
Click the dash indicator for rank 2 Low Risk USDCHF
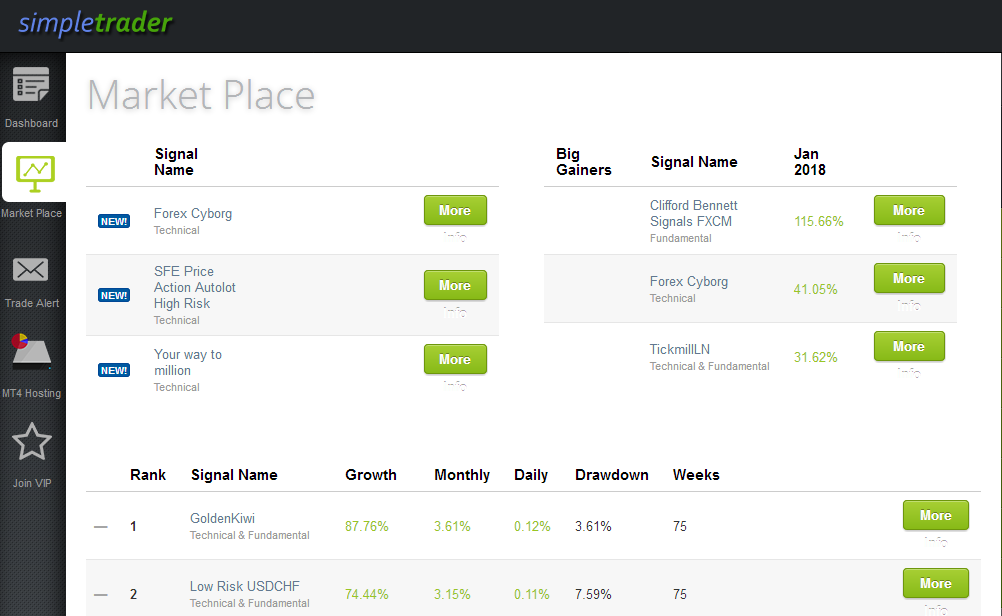click(101, 594)
